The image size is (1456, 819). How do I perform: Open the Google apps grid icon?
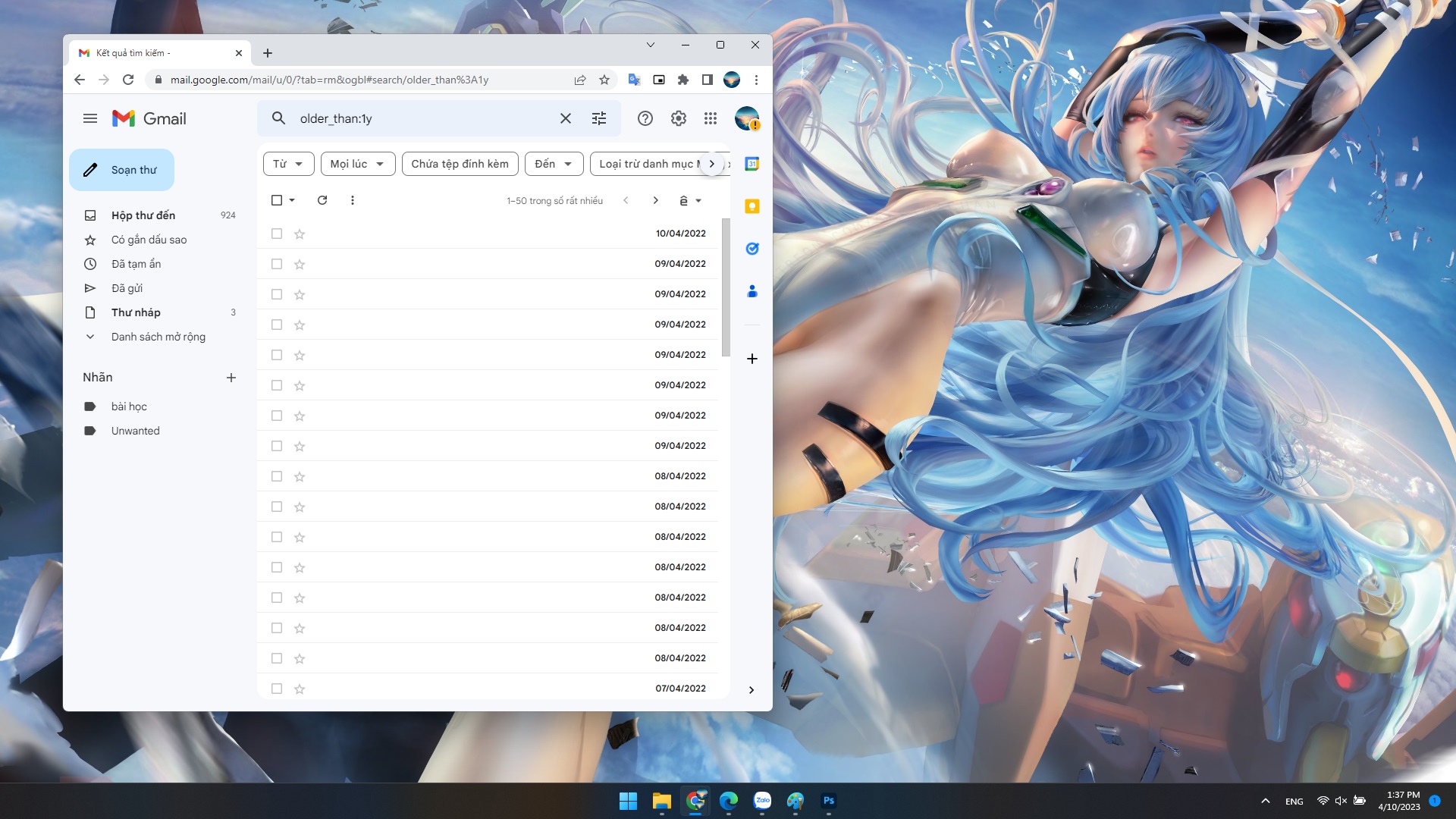pos(711,118)
